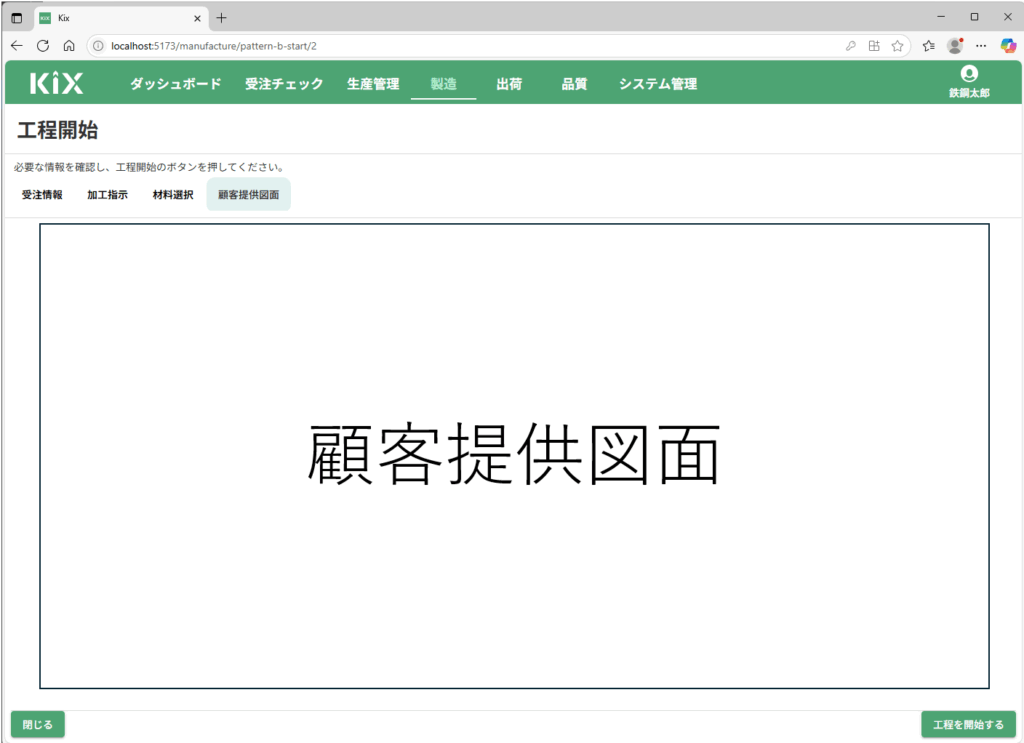The height and width of the screenshot is (743, 1024).
Task: Click the 閉じる button
Action: (x=38, y=724)
